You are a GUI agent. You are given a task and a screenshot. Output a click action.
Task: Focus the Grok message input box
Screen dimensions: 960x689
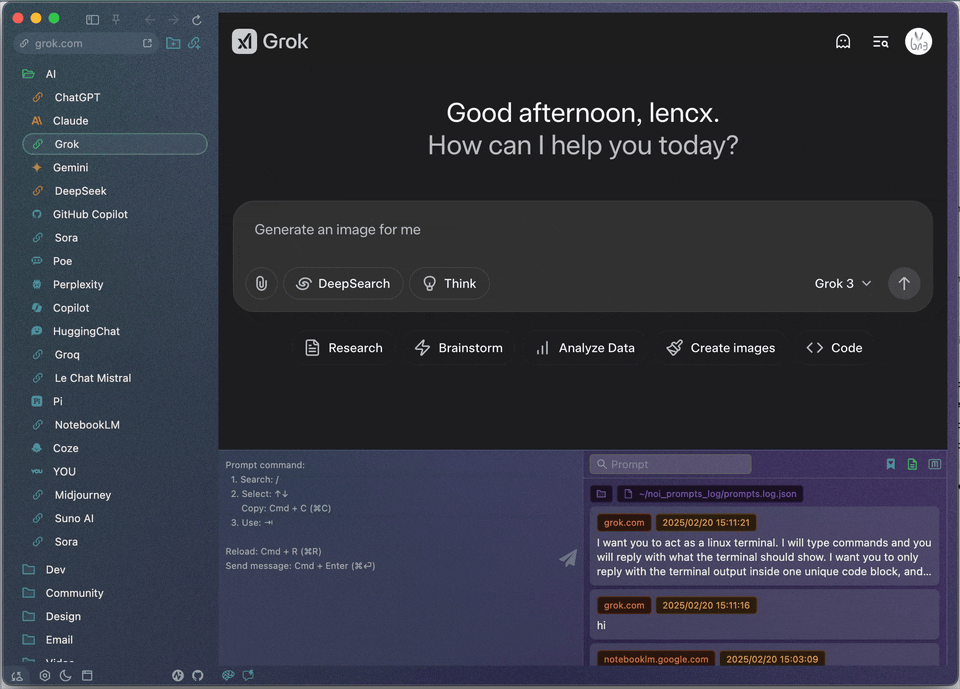(x=582, y=230)
